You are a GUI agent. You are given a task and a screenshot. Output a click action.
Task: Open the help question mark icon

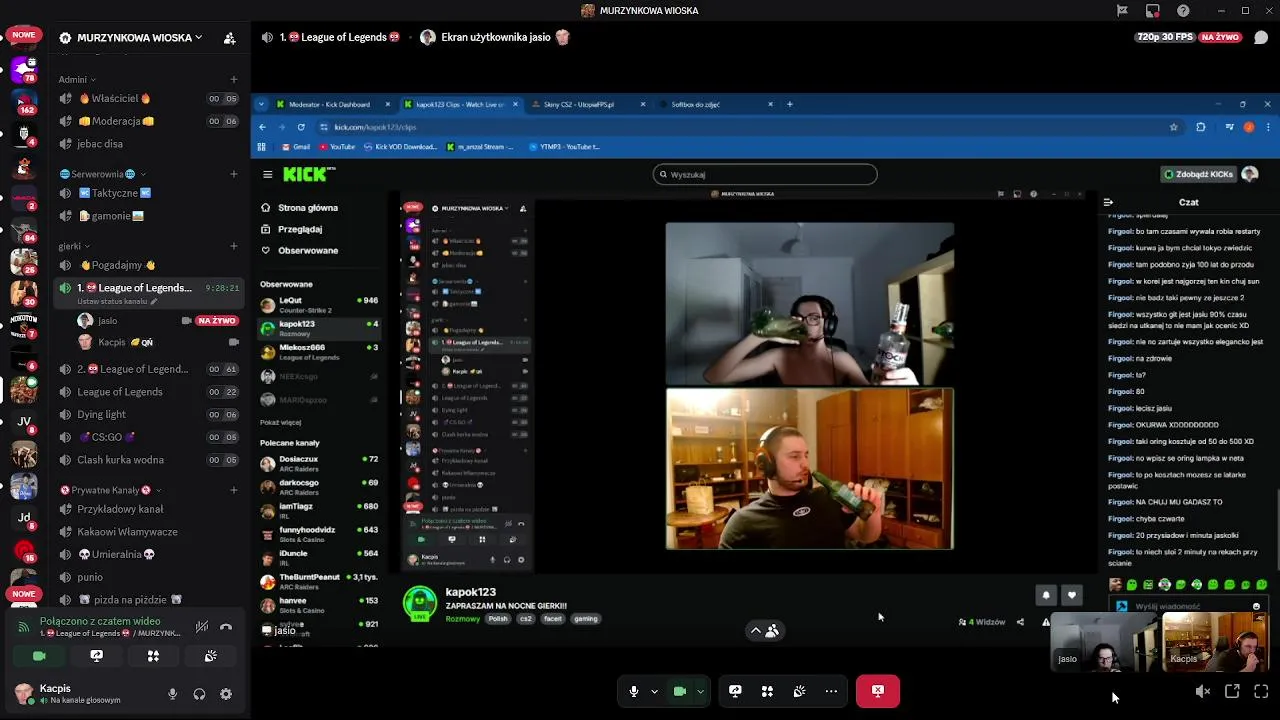(x=1184, y=11)
